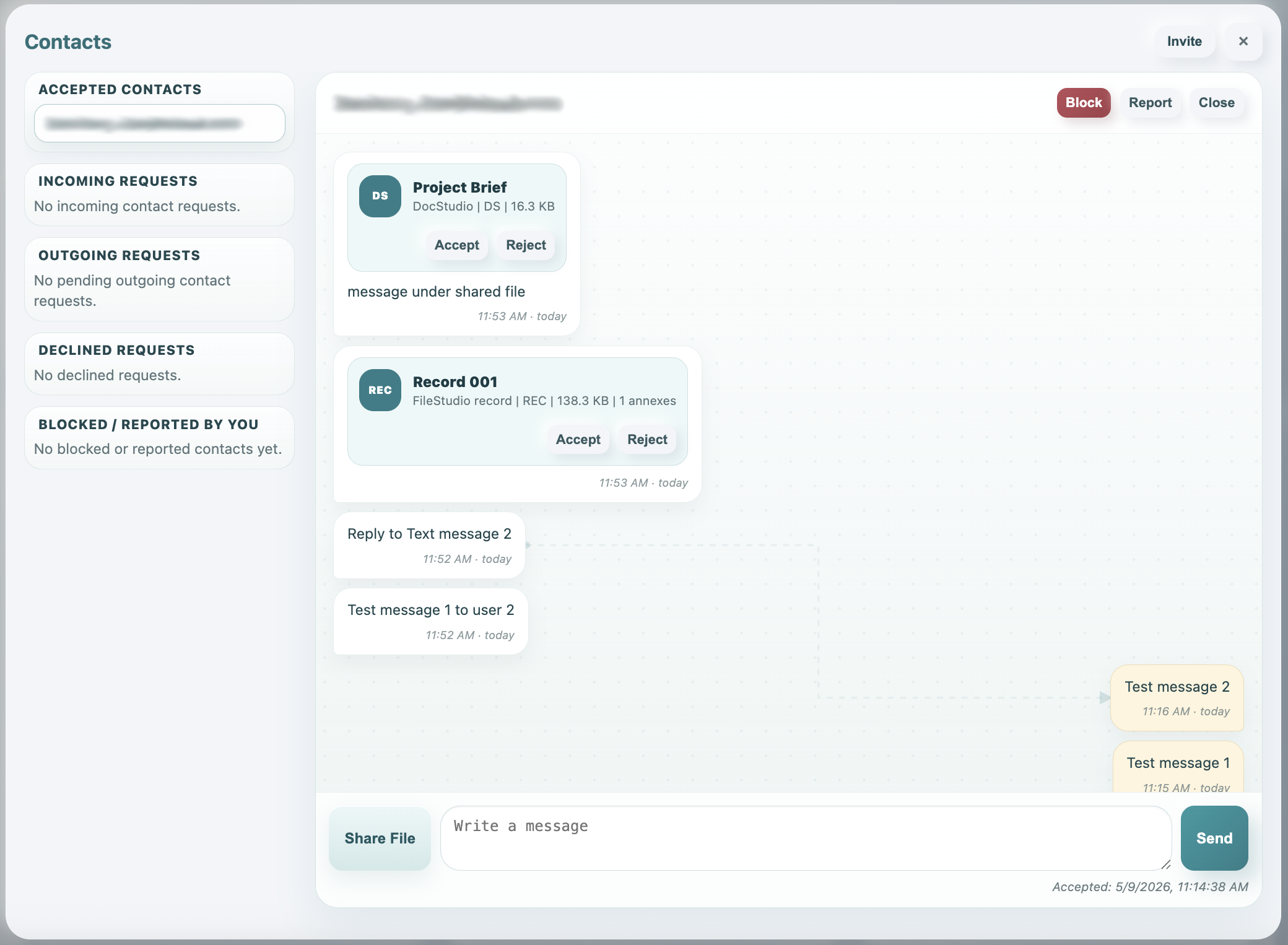
Task: Reject the Project Brief shared file
Action: point(526,245)
